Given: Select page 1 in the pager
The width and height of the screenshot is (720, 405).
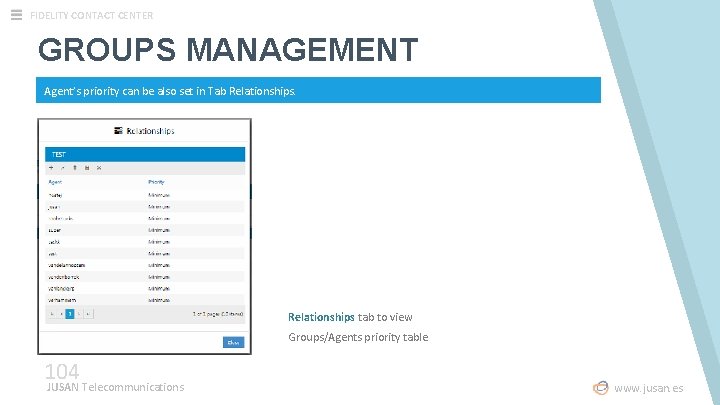Looking at the screenshot, I should pos(70,314).
